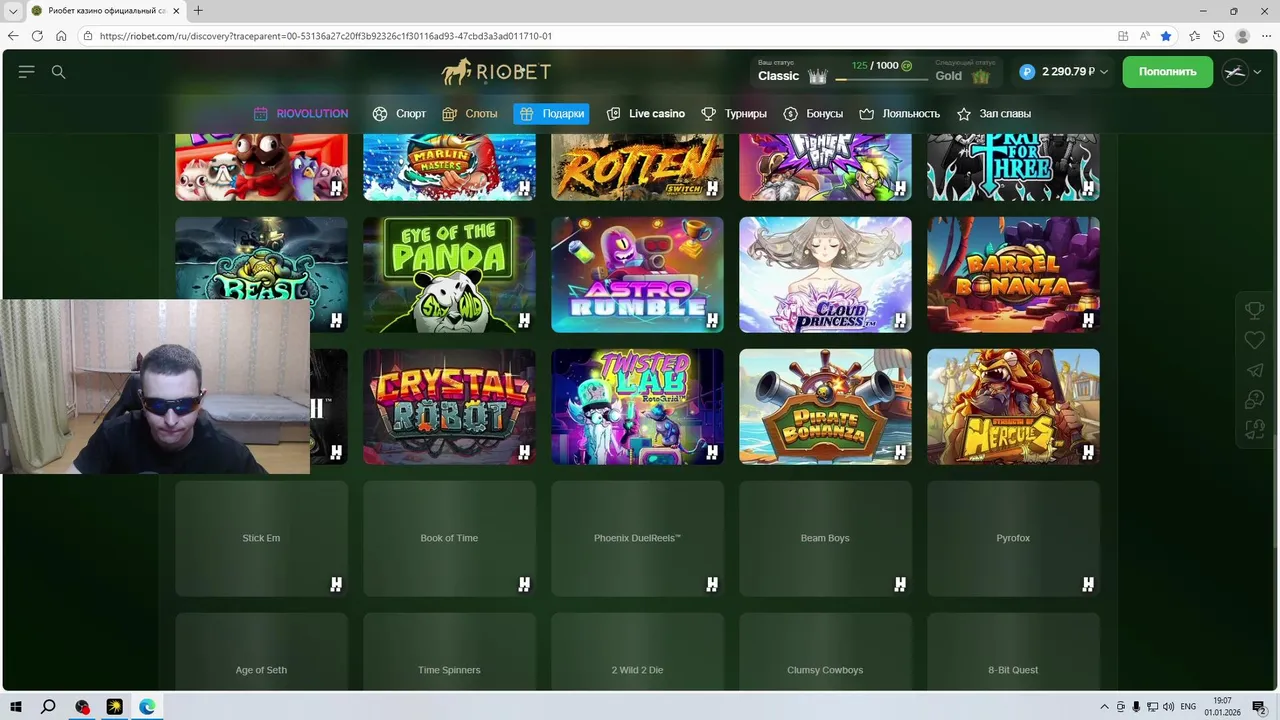Expand the profile dropdown chevron

(1257, 72)
